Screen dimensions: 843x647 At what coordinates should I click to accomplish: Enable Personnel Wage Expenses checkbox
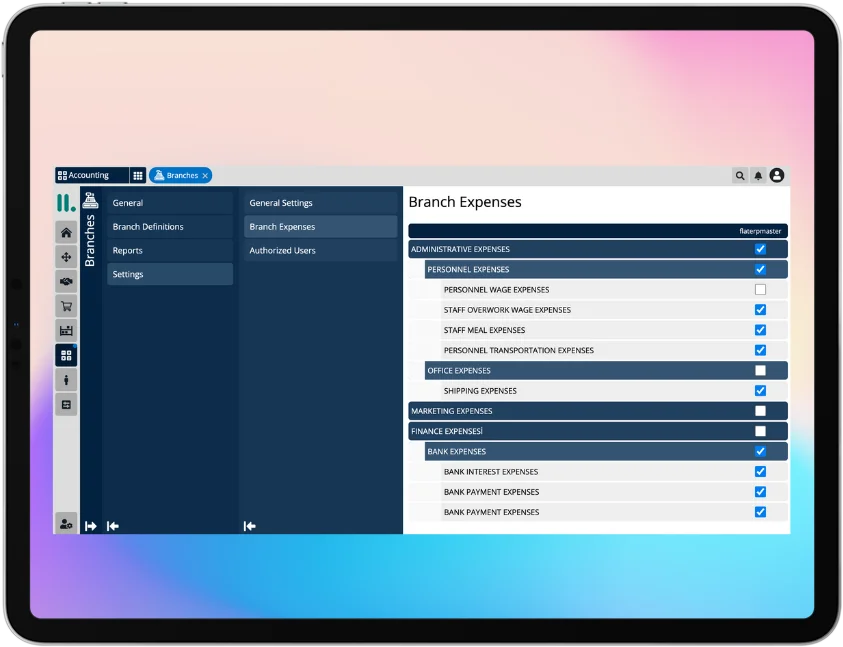pyautogui.click(x=760, y=290)
